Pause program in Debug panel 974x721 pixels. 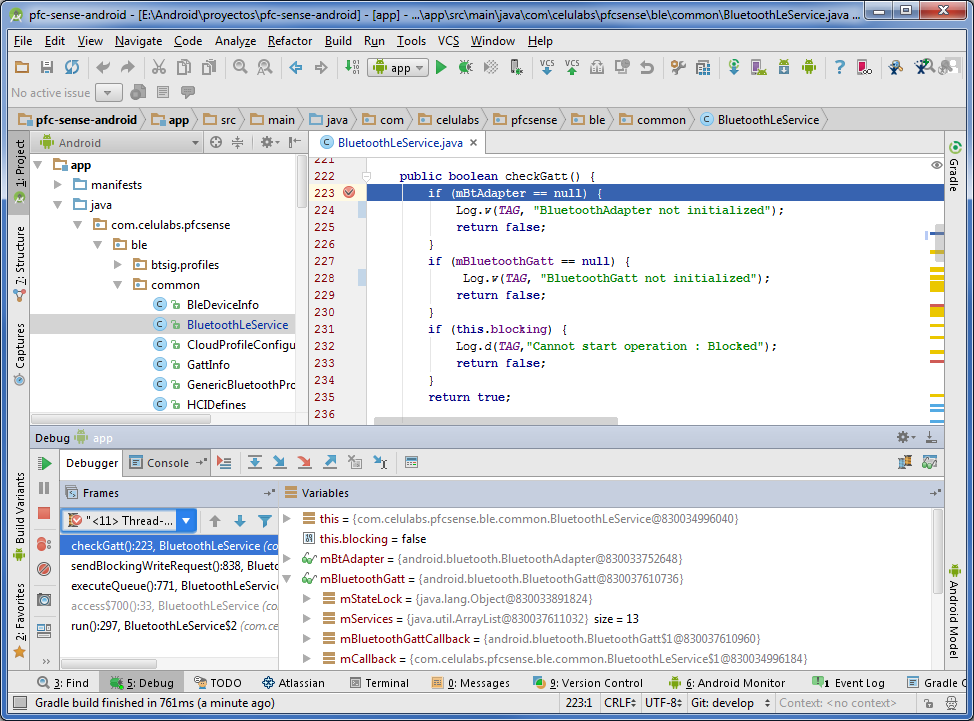coord(44,488)
